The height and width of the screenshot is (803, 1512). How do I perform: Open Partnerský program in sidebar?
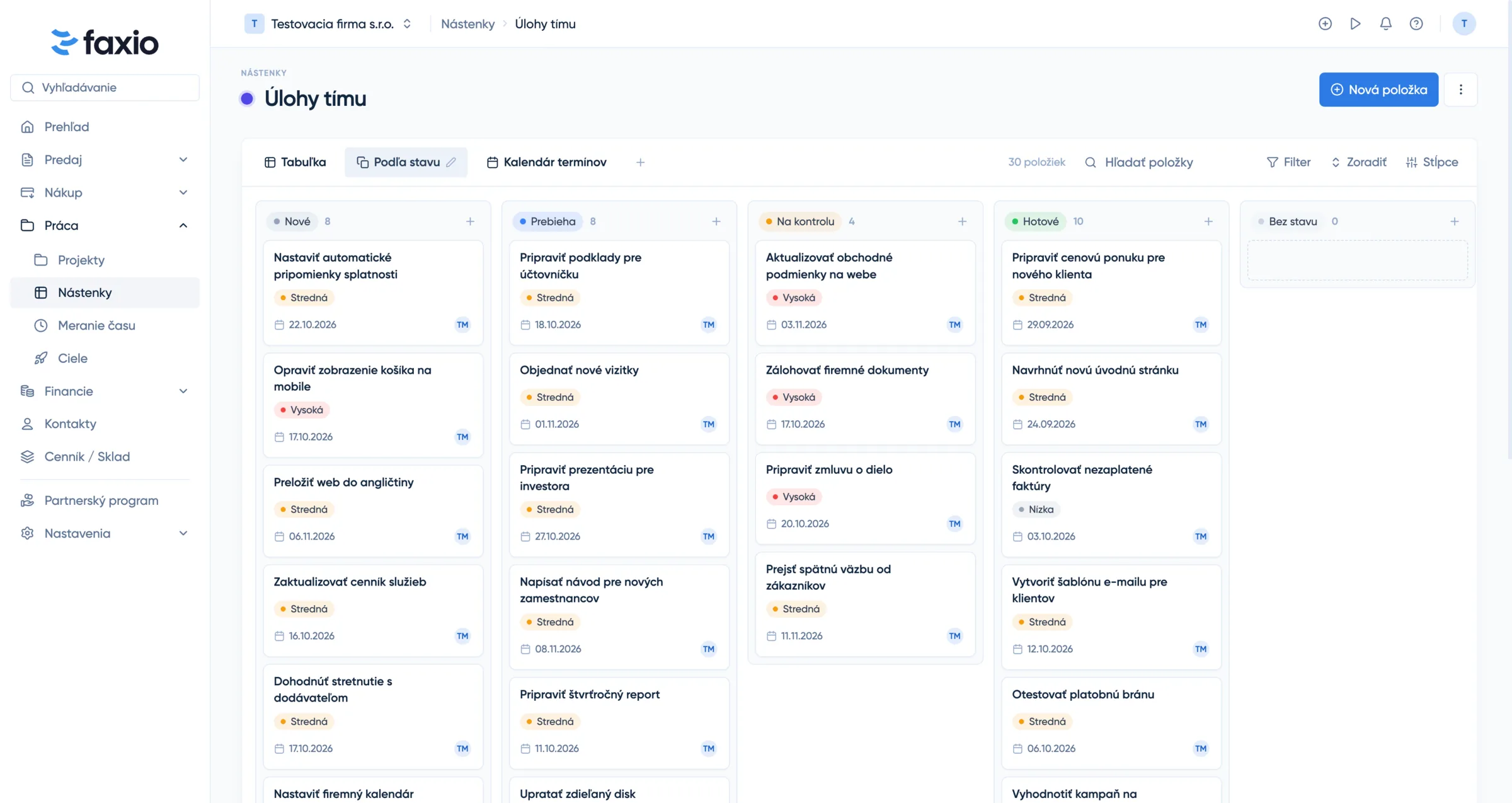[105, 500]
